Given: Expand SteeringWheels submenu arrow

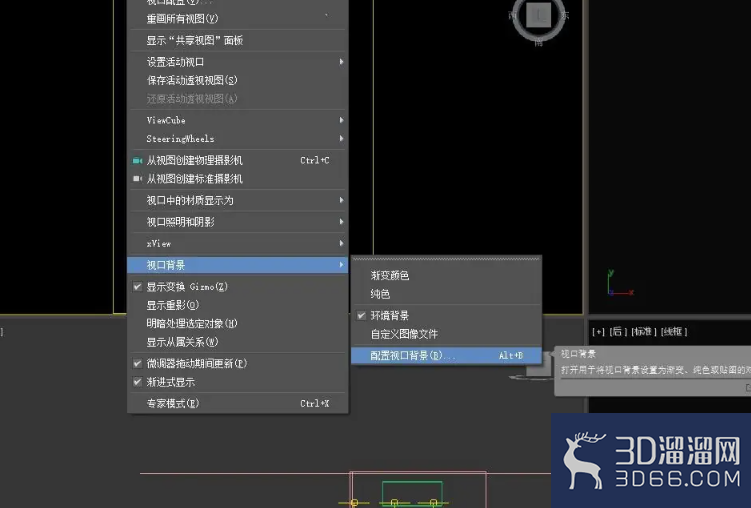Looking at the screenshot, I should [341, 138].
